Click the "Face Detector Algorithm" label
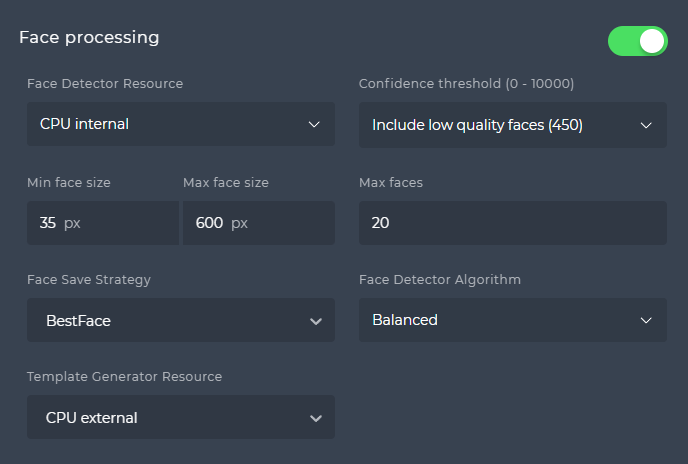This screenshot has width=688, height=464. [x=440, y=280]
